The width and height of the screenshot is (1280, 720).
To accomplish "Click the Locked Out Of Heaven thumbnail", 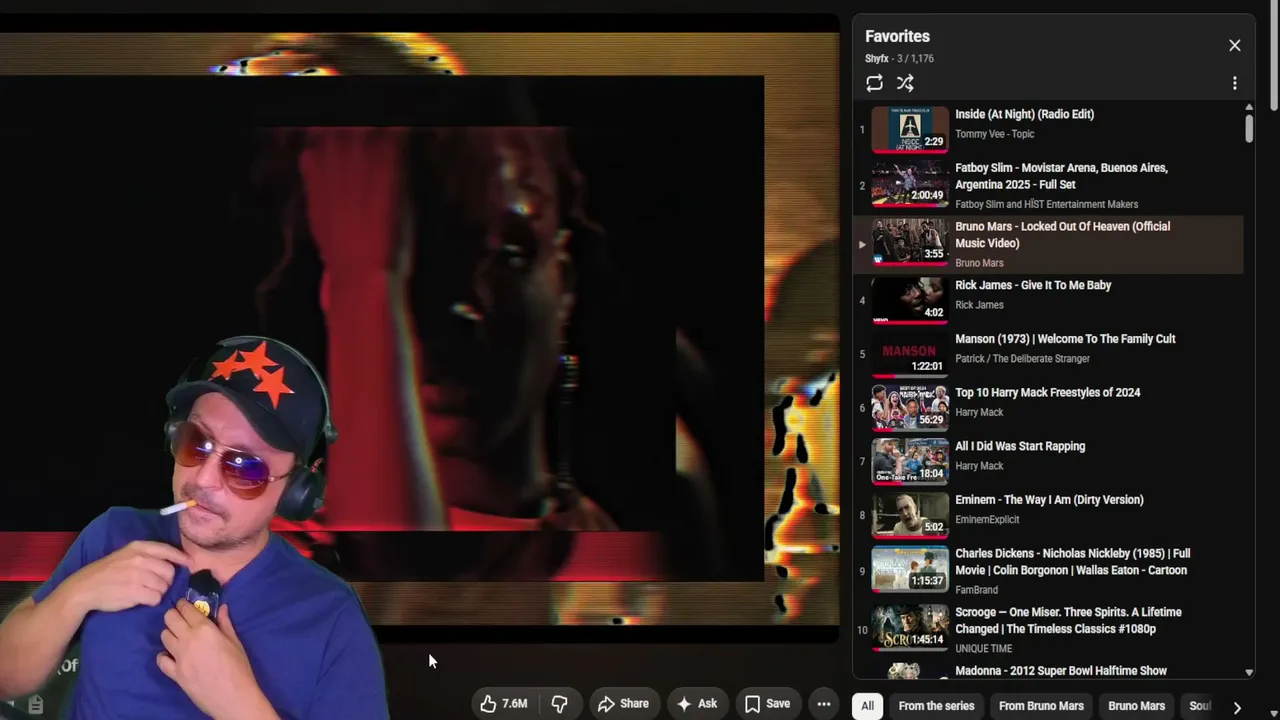I will click(x=910, y=242).
